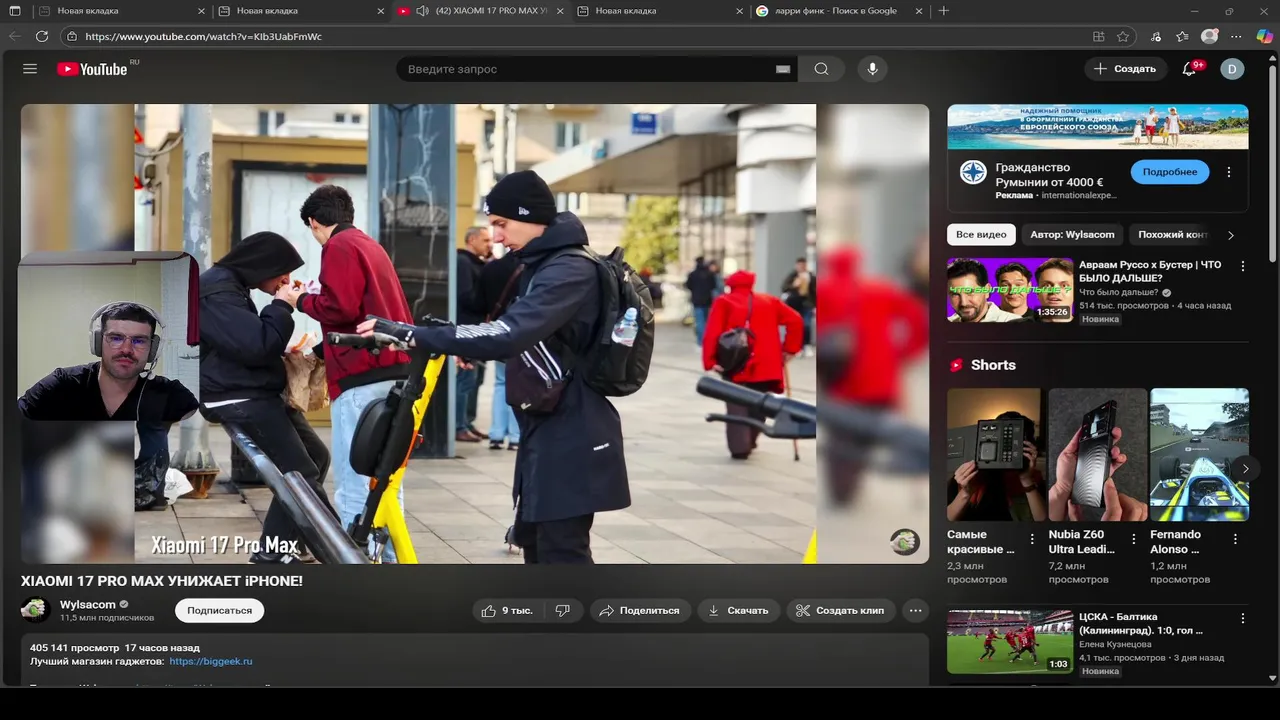Click the 'Создать' create button
The image size is (1280, 720).
point(1125,69)
